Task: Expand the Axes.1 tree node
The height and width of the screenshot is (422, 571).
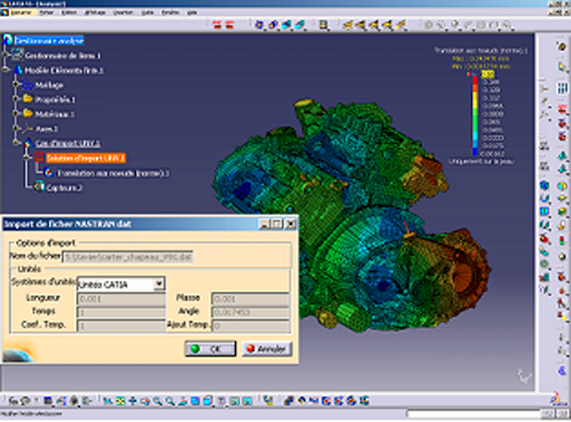Action: pos(16,128)
